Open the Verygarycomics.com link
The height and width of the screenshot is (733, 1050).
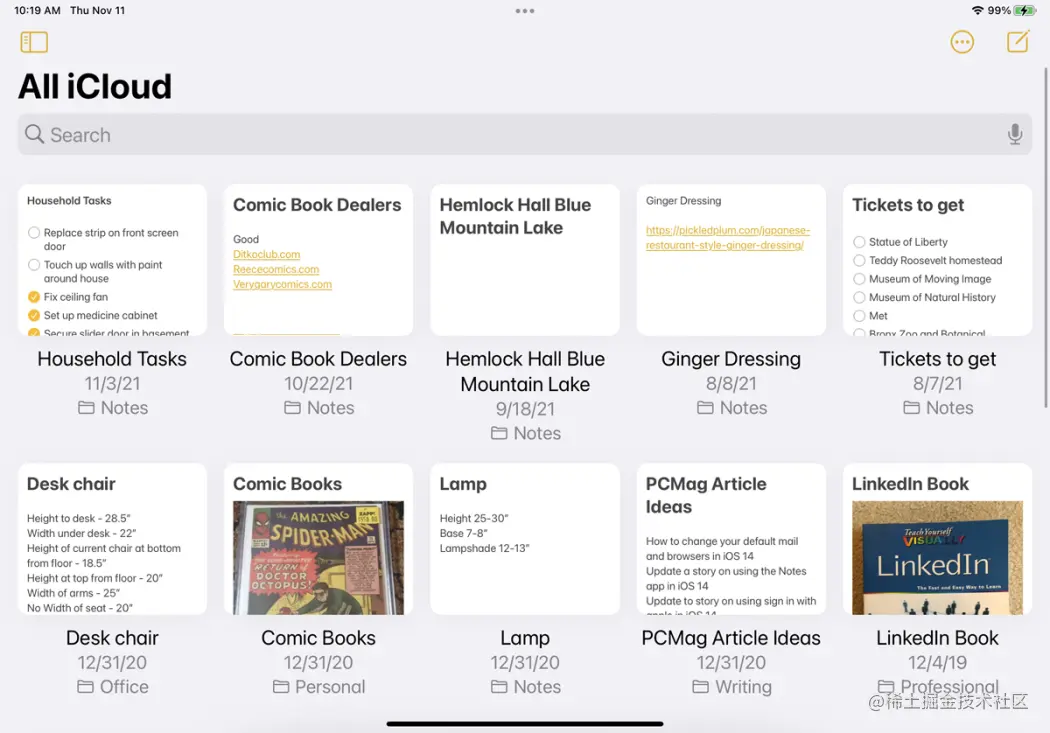tap(282, 284)
